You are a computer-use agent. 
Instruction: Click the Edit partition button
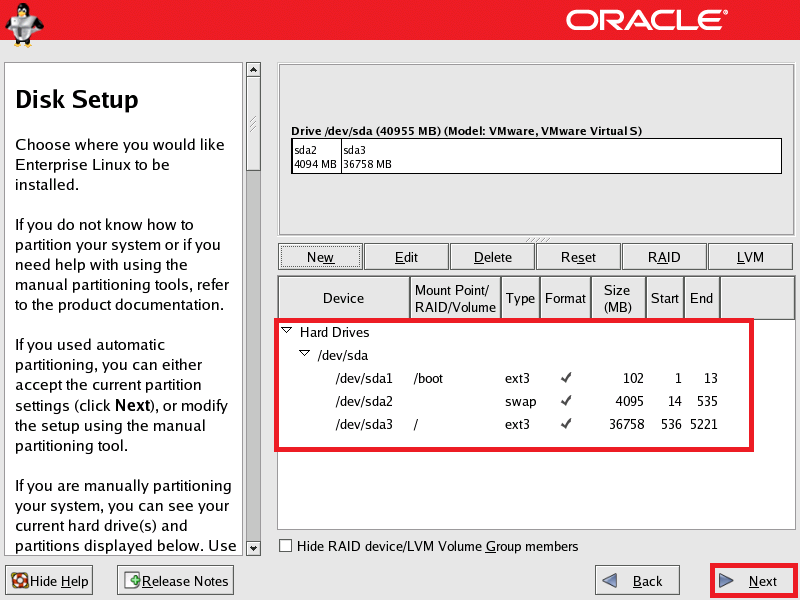point(406,257)
